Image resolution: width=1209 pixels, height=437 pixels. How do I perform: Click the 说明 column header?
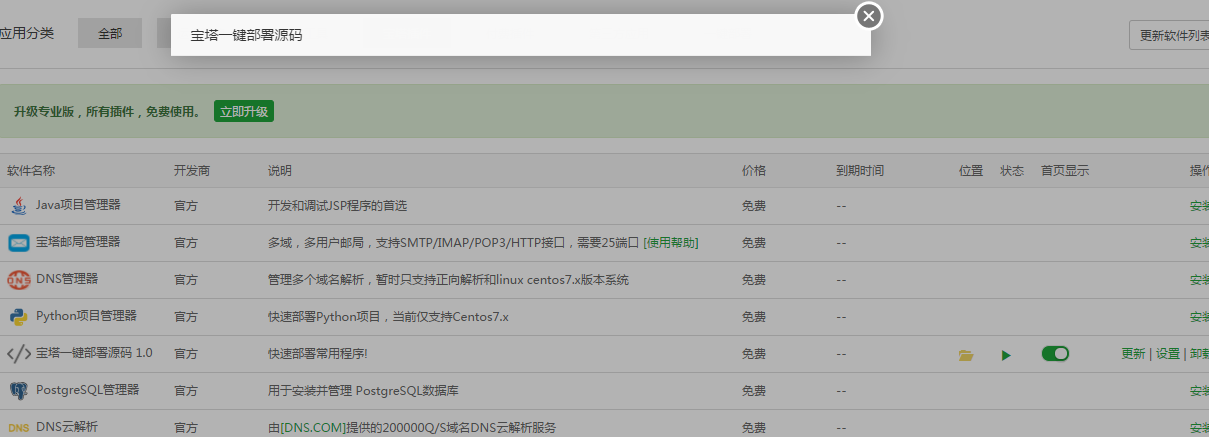pos(280,171)
